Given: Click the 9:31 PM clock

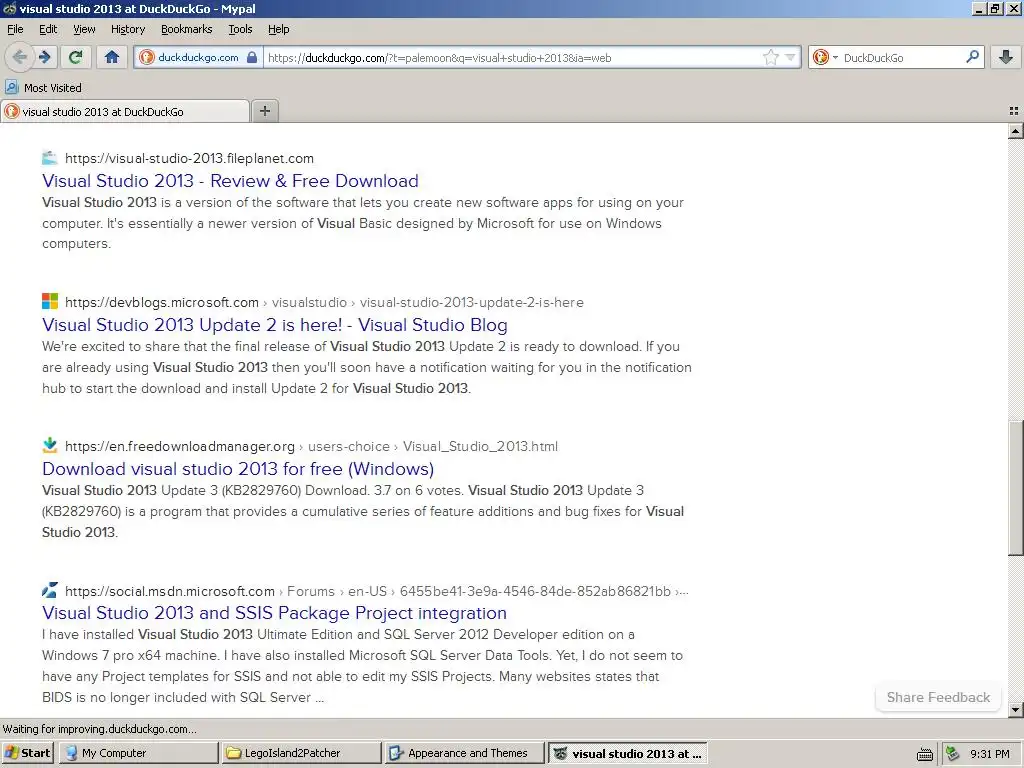Looking at the screenshot, I should pos(990,754).
